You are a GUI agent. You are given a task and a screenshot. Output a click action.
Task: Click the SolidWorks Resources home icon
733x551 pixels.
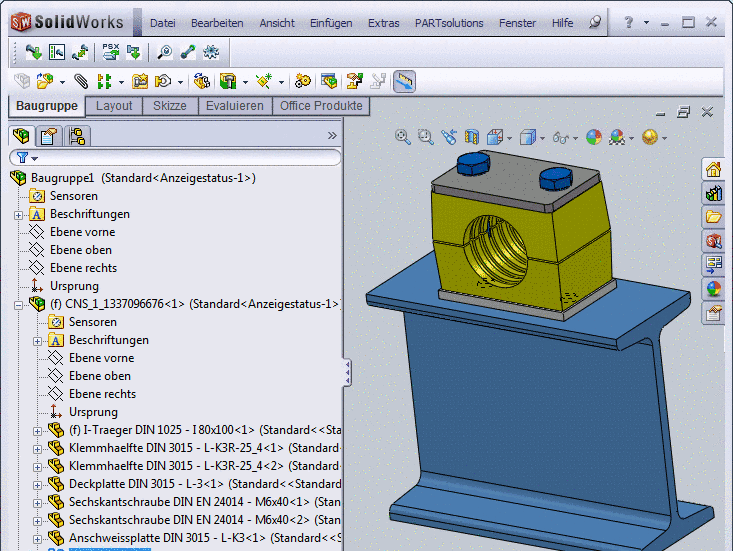click(713, 168)
